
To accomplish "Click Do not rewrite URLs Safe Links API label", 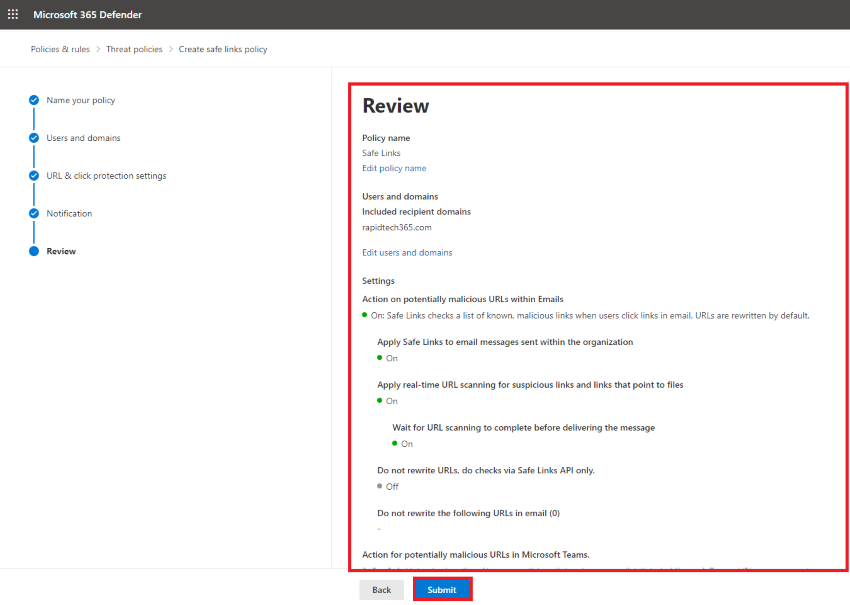I will [x=486, y=471].
